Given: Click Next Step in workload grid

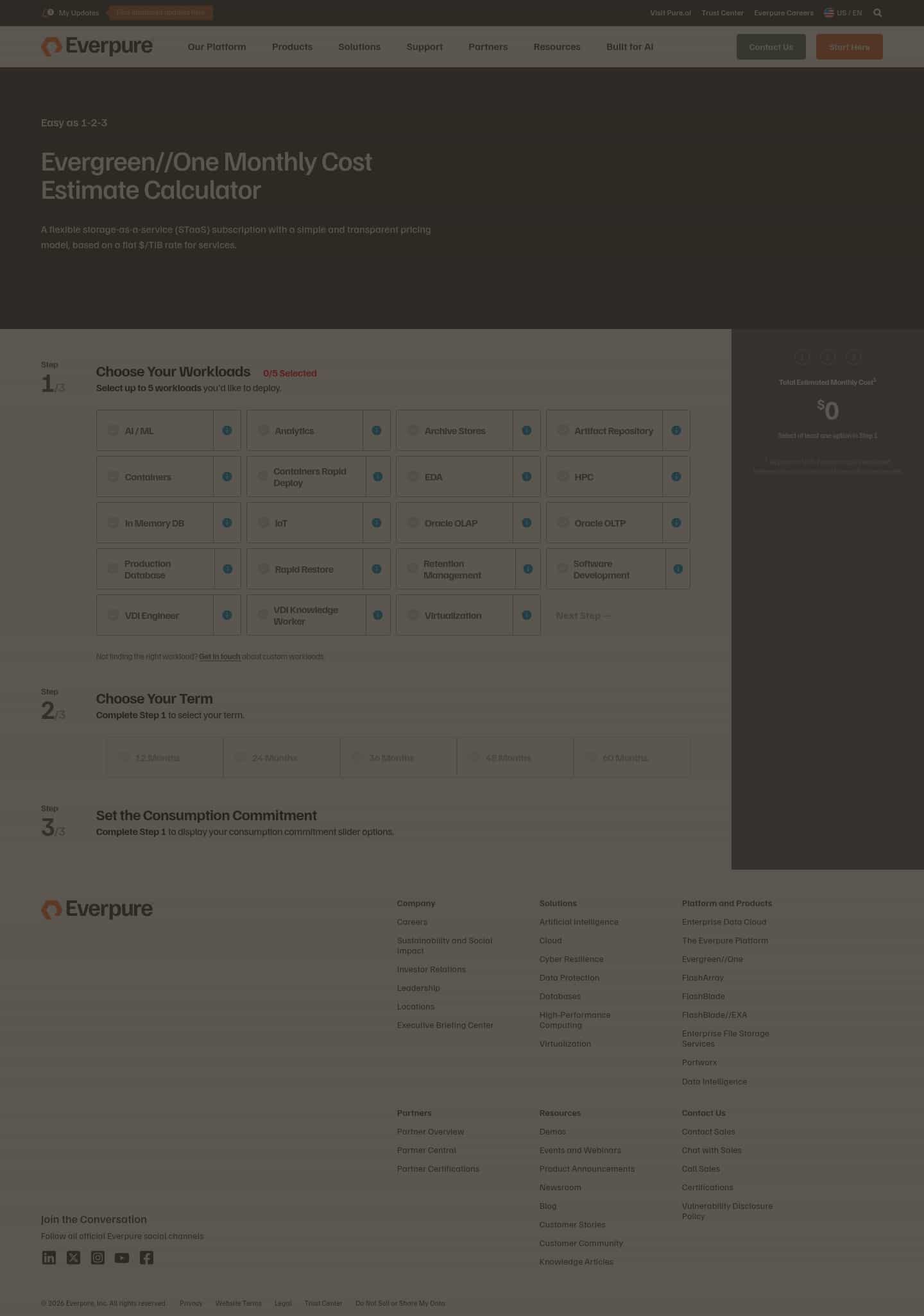Looking at the screenshot, I should [583, 616].
